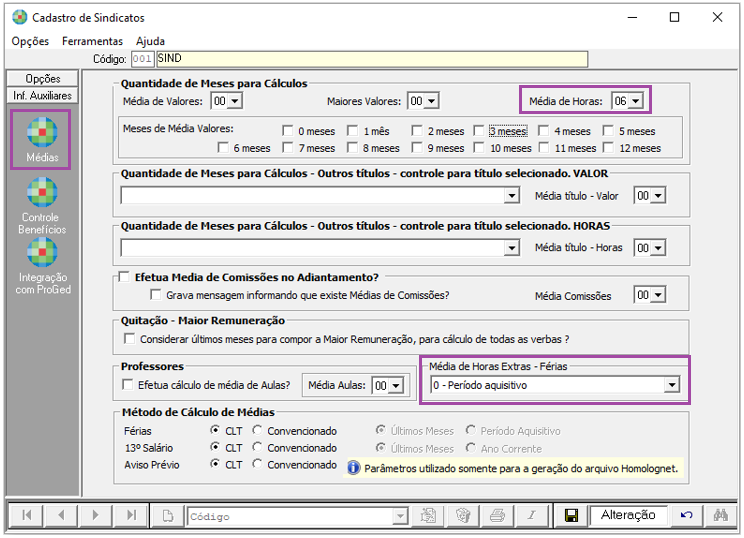Check the 7 meses checkbox
The width and height of the screenshot is (744, 538).
287,148
